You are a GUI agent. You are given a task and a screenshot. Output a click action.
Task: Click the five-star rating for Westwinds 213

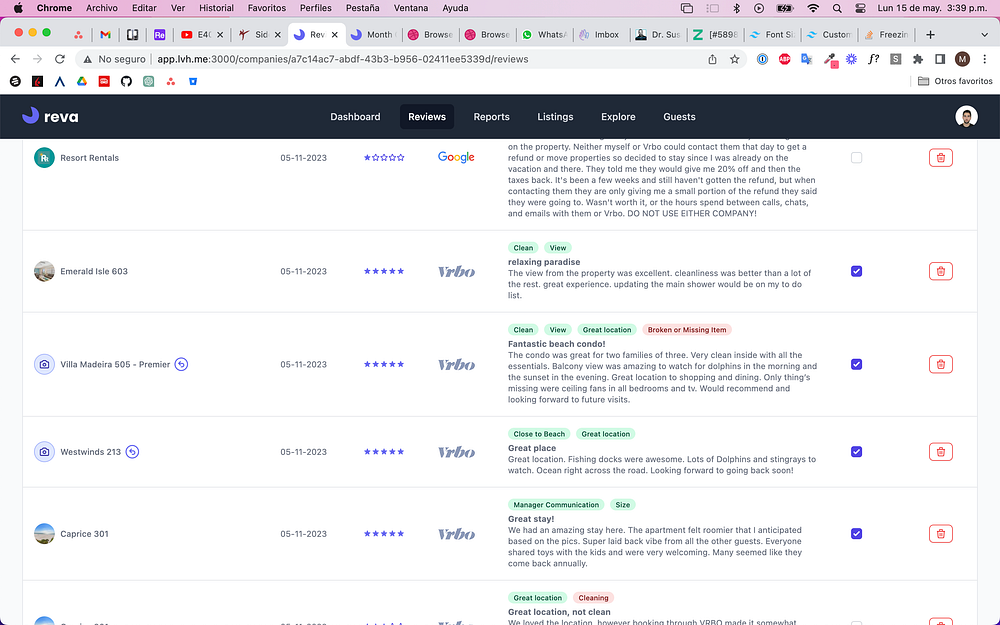384,452
